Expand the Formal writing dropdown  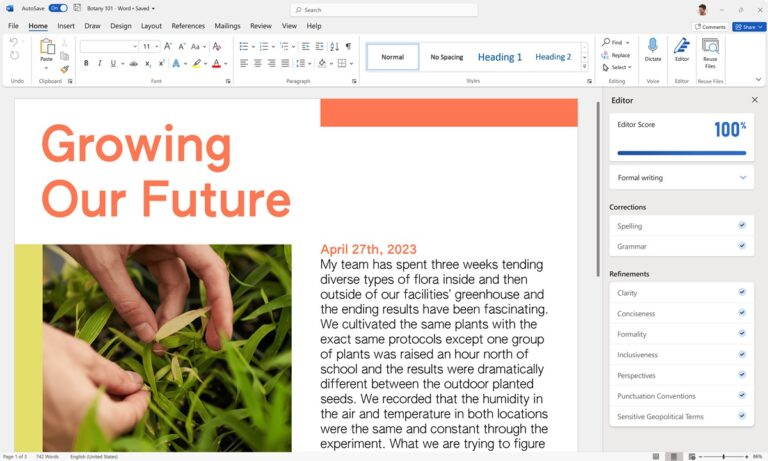tap(743, 177)
